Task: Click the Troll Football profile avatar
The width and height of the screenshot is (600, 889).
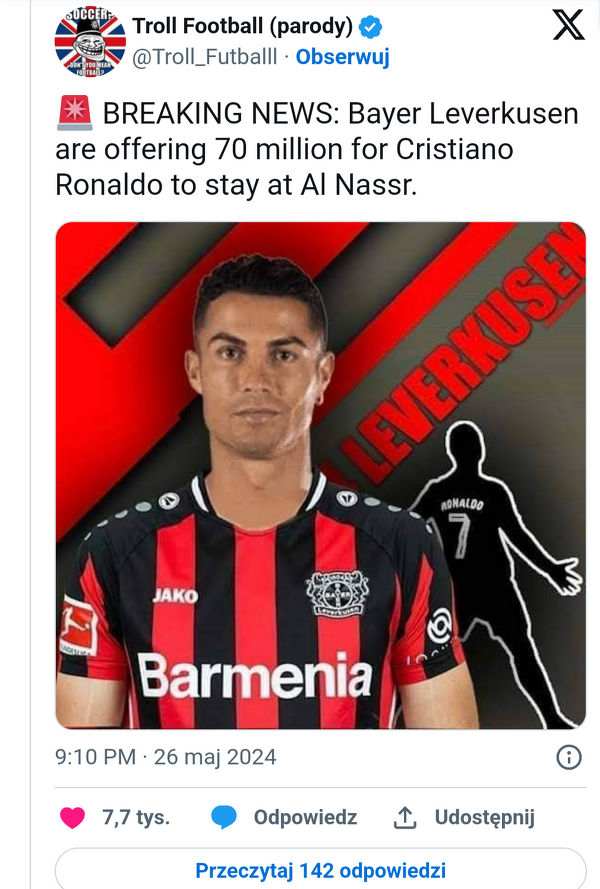Action: [x=90, y=41]
